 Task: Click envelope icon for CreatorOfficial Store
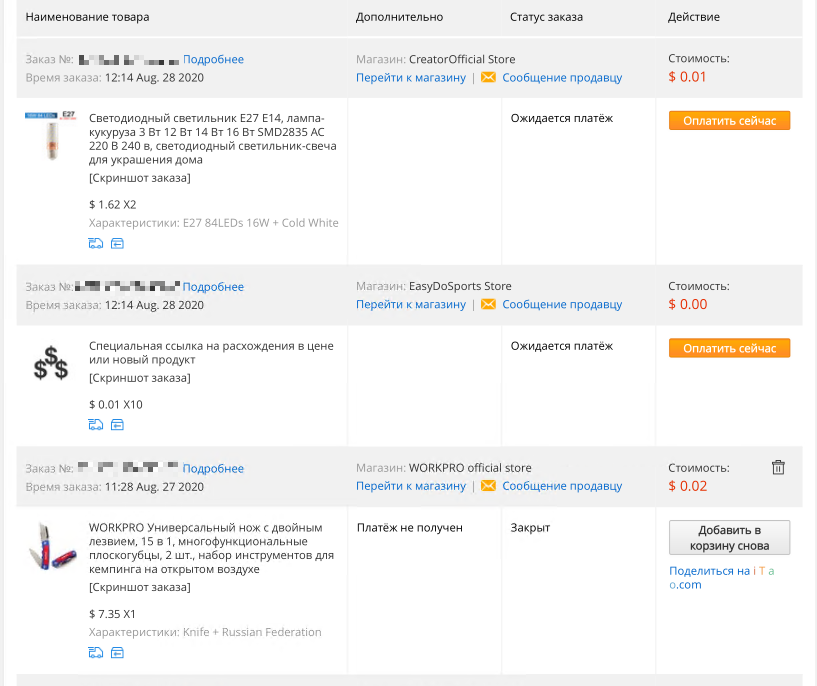coord(488,77)
